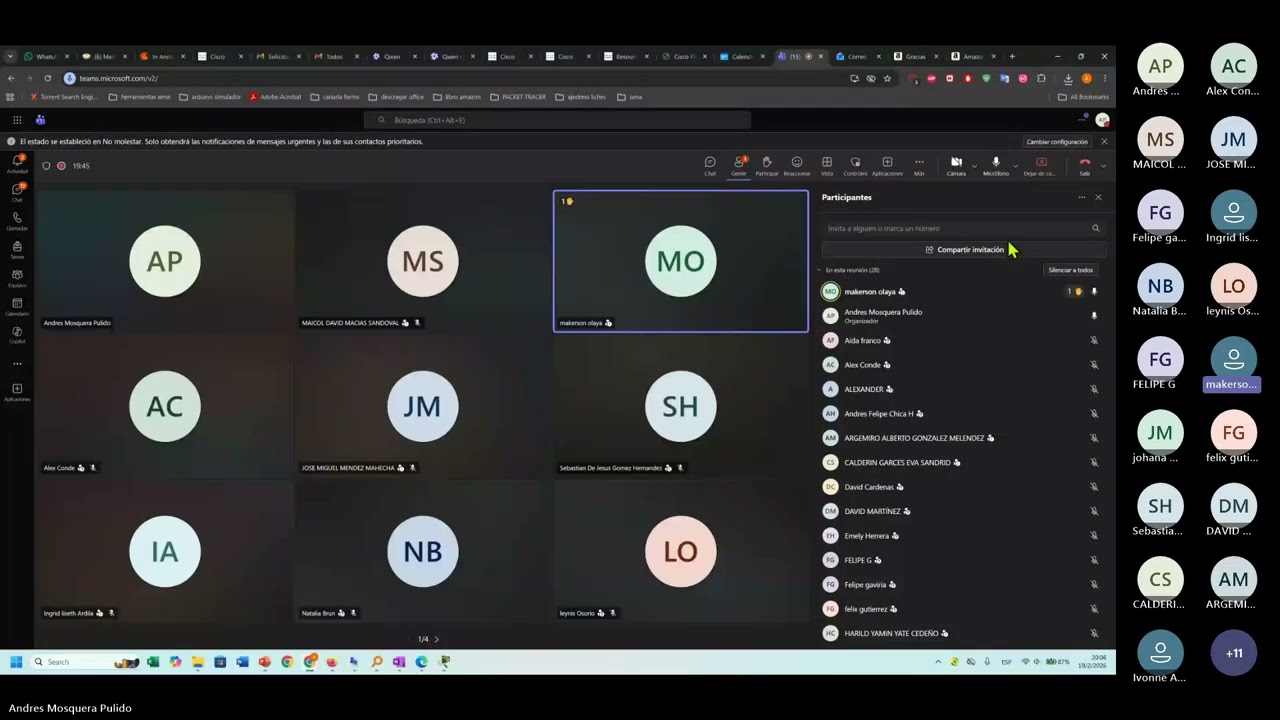The image size is (1280, 720).
Task: Toggle felix gutierrez's microphone icon
Action: coord(1094,609)
